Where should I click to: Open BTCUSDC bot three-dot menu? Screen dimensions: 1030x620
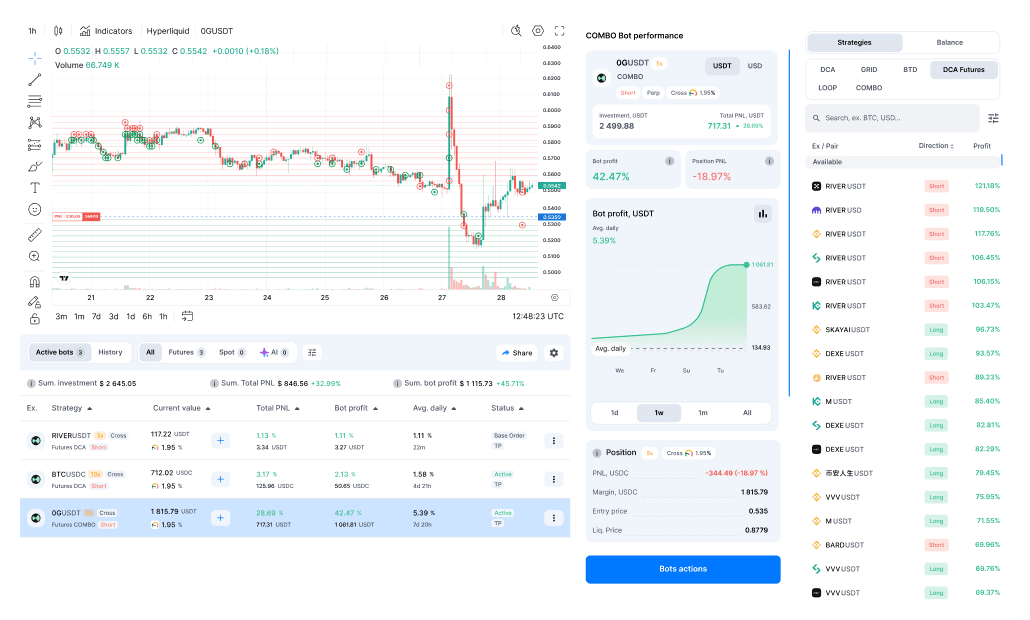[x=554, y=479]
